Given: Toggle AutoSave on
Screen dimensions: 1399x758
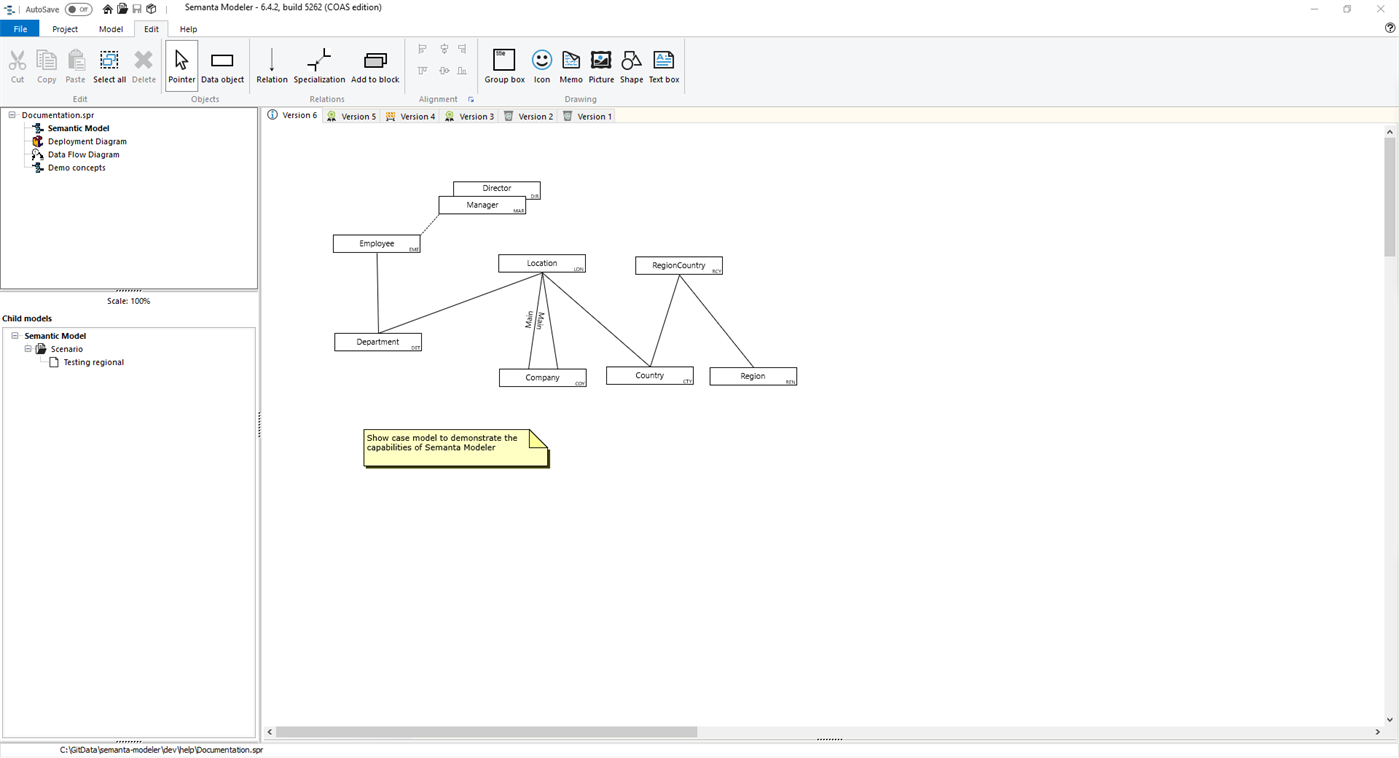Looking at the screenshot, I should coord(77,8).
